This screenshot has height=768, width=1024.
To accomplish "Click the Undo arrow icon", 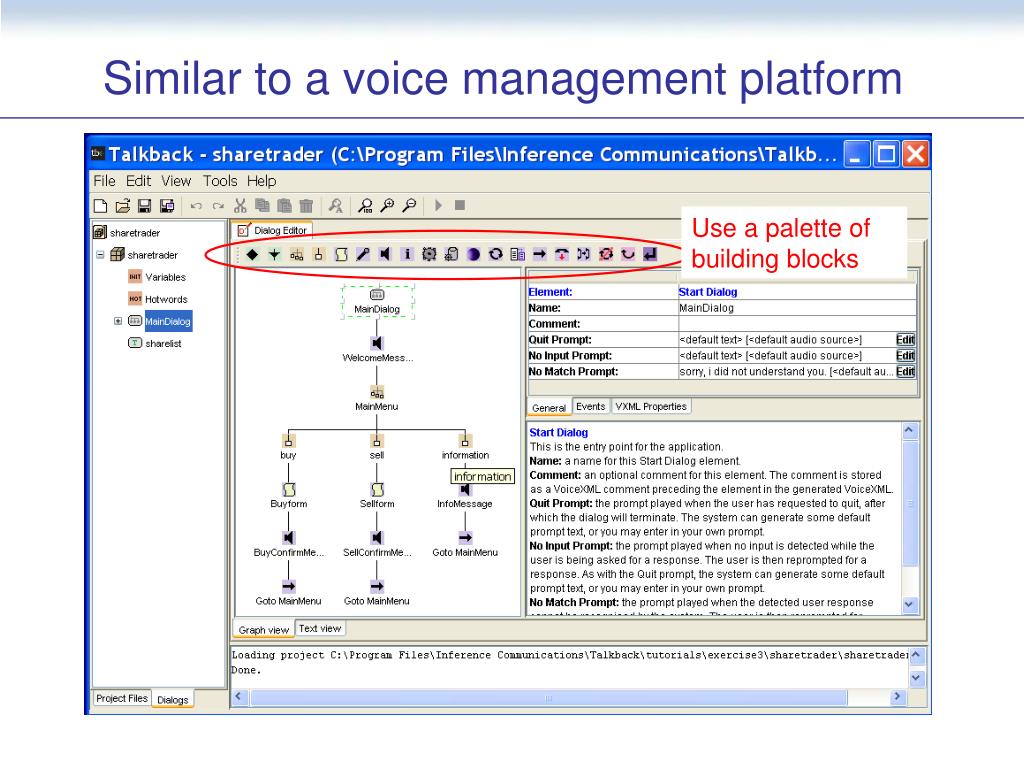I will coord(196,206).
